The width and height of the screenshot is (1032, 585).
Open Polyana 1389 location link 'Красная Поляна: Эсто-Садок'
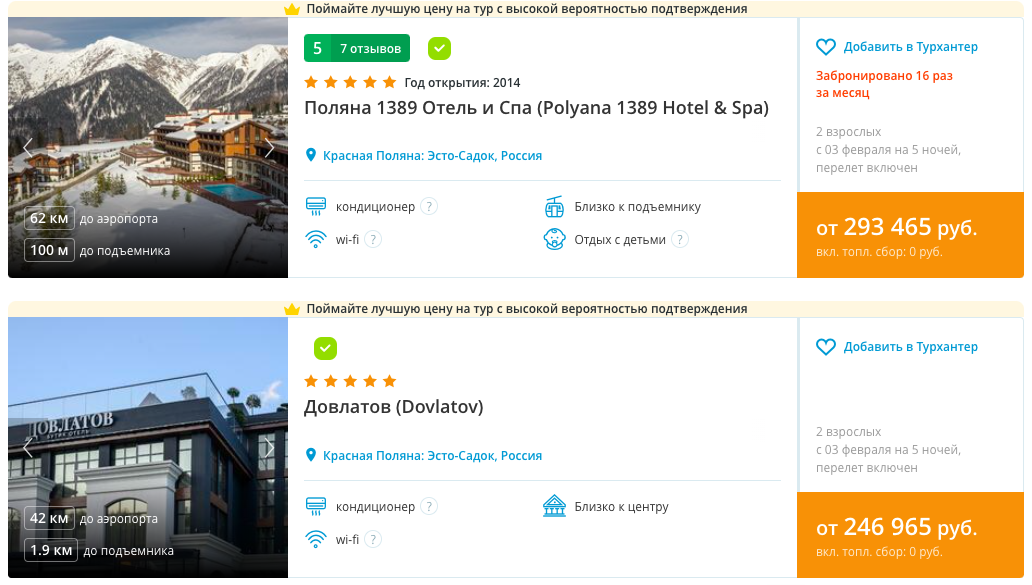tap(432, 155)
